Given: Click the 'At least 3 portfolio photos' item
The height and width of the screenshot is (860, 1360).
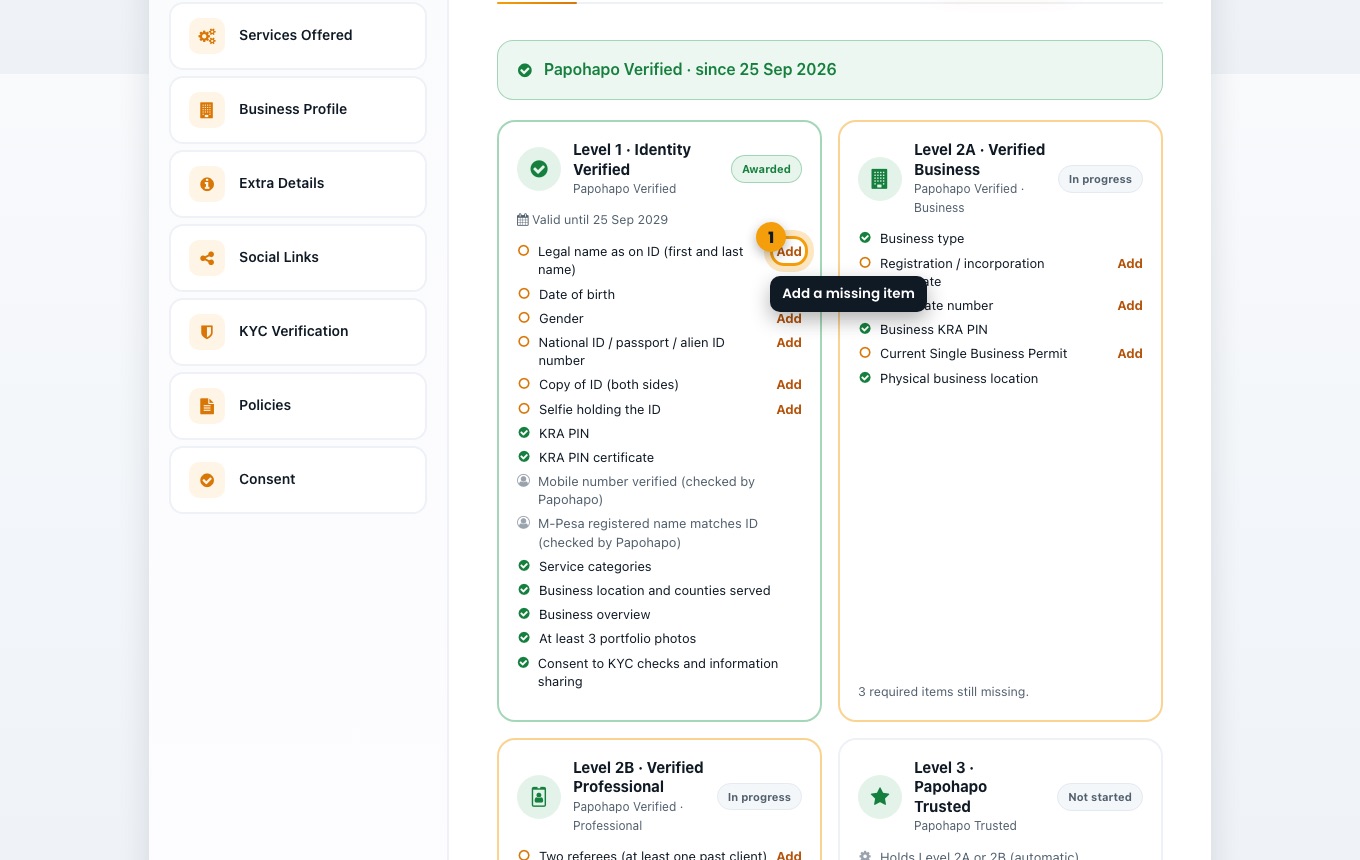Looking at the screenshot, I should tap(617, 639).
